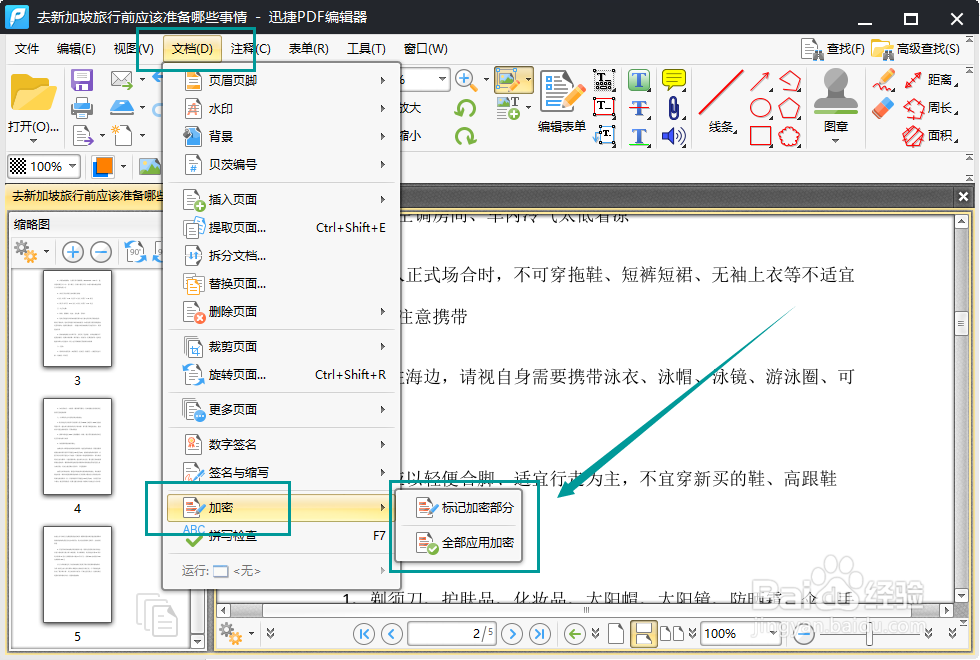The width and height of the screenshot is (980, 660).
Task: Open the 文件 menu
Action: (27, 49)
